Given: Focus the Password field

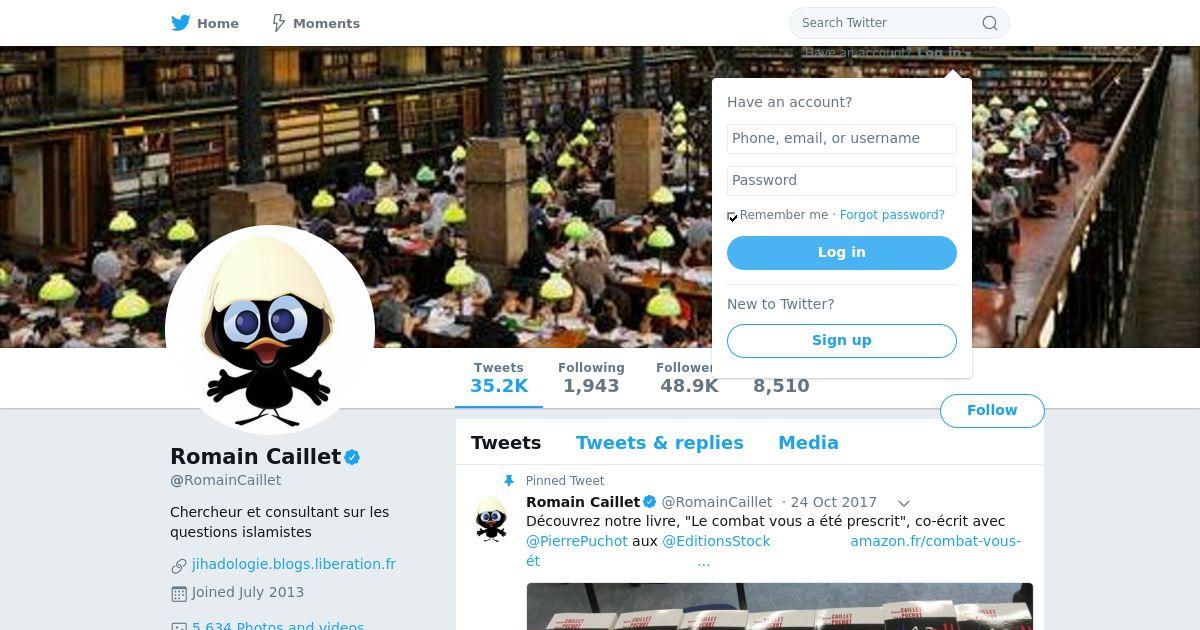Looking at the screenshot, I should (x=842, y=181).
